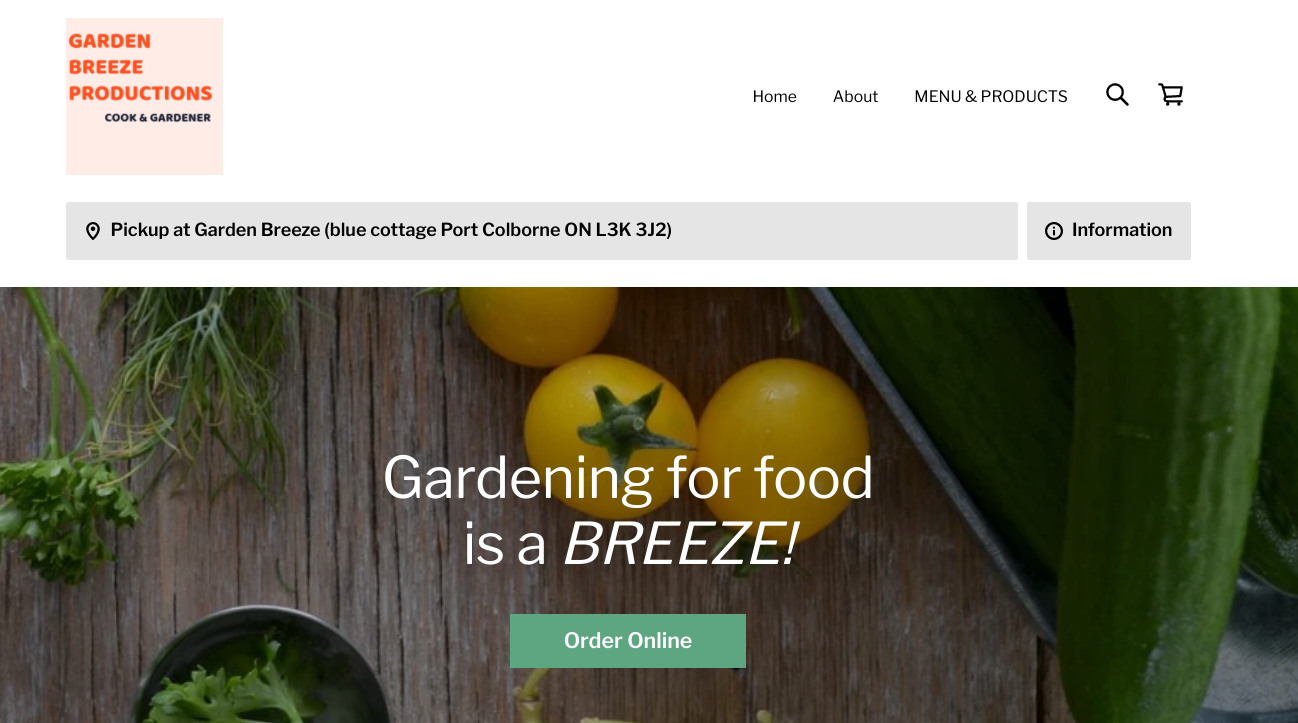1298x723 pixels.
Task: Click the COOK & GARDENER tagline in logo
Action: pos(158,118)
